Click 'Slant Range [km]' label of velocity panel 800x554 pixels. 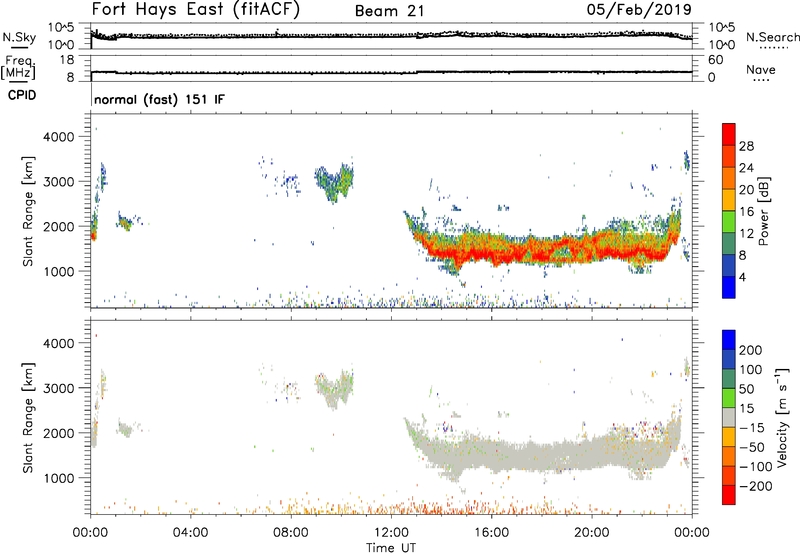pyautogui.click(x=28, y=417)
